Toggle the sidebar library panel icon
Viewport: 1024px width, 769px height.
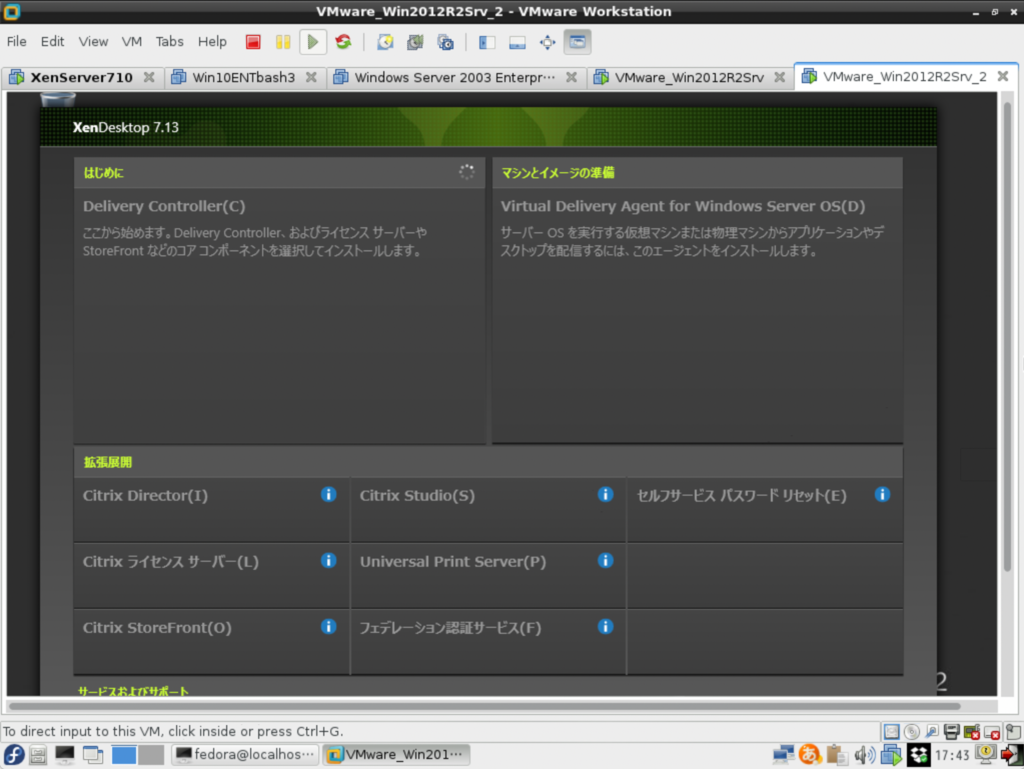click(487, 42)
